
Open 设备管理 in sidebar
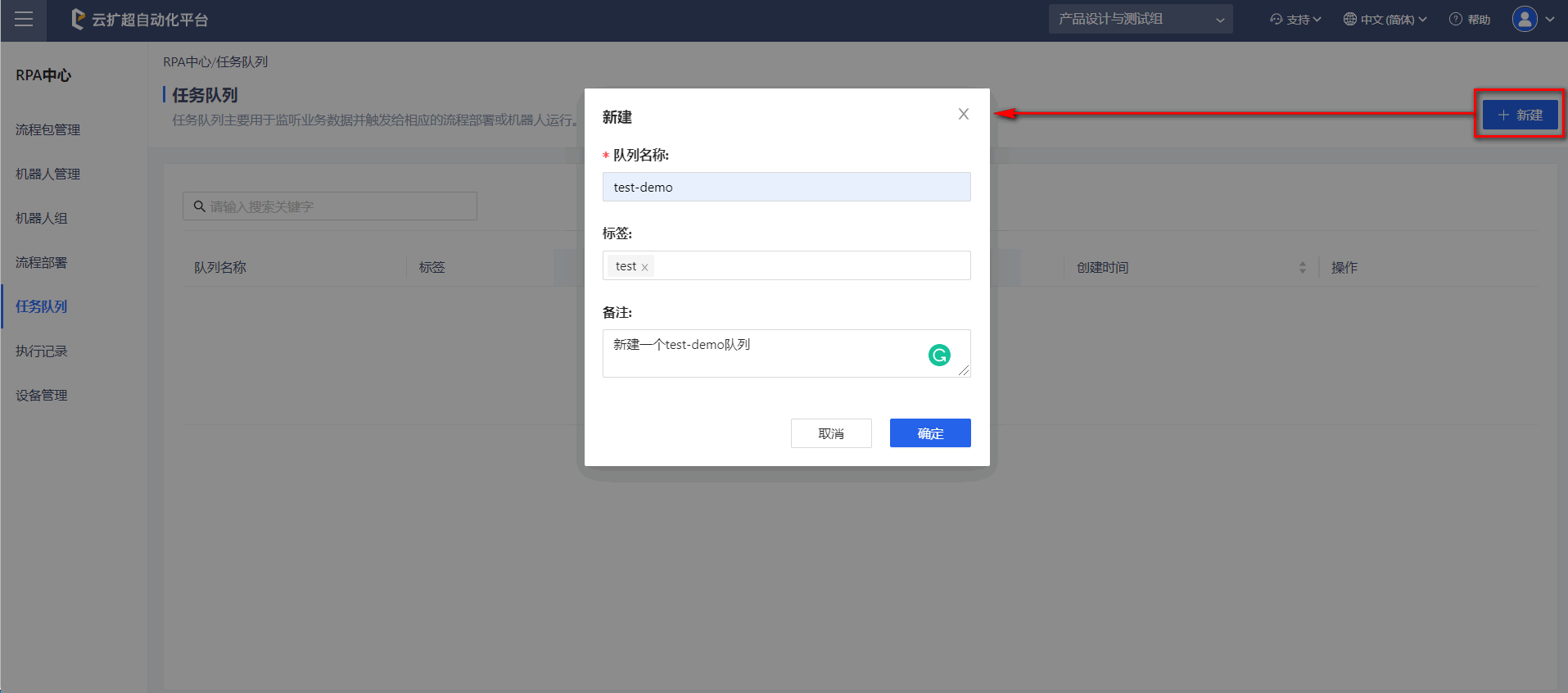42,395
